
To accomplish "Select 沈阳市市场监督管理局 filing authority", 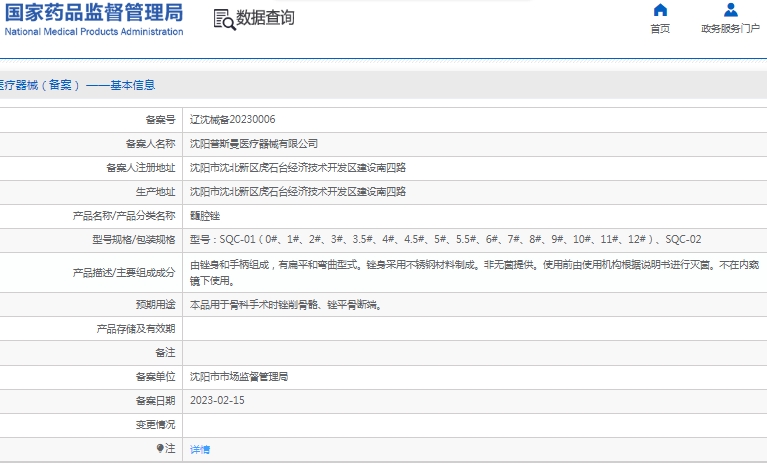I will tap(239, 377).
